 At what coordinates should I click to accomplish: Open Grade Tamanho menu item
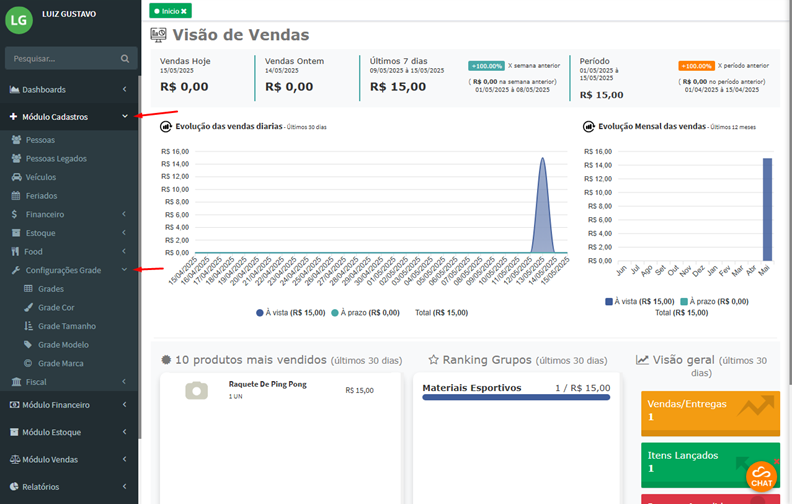pyautogui.click(x=67, y=326)
